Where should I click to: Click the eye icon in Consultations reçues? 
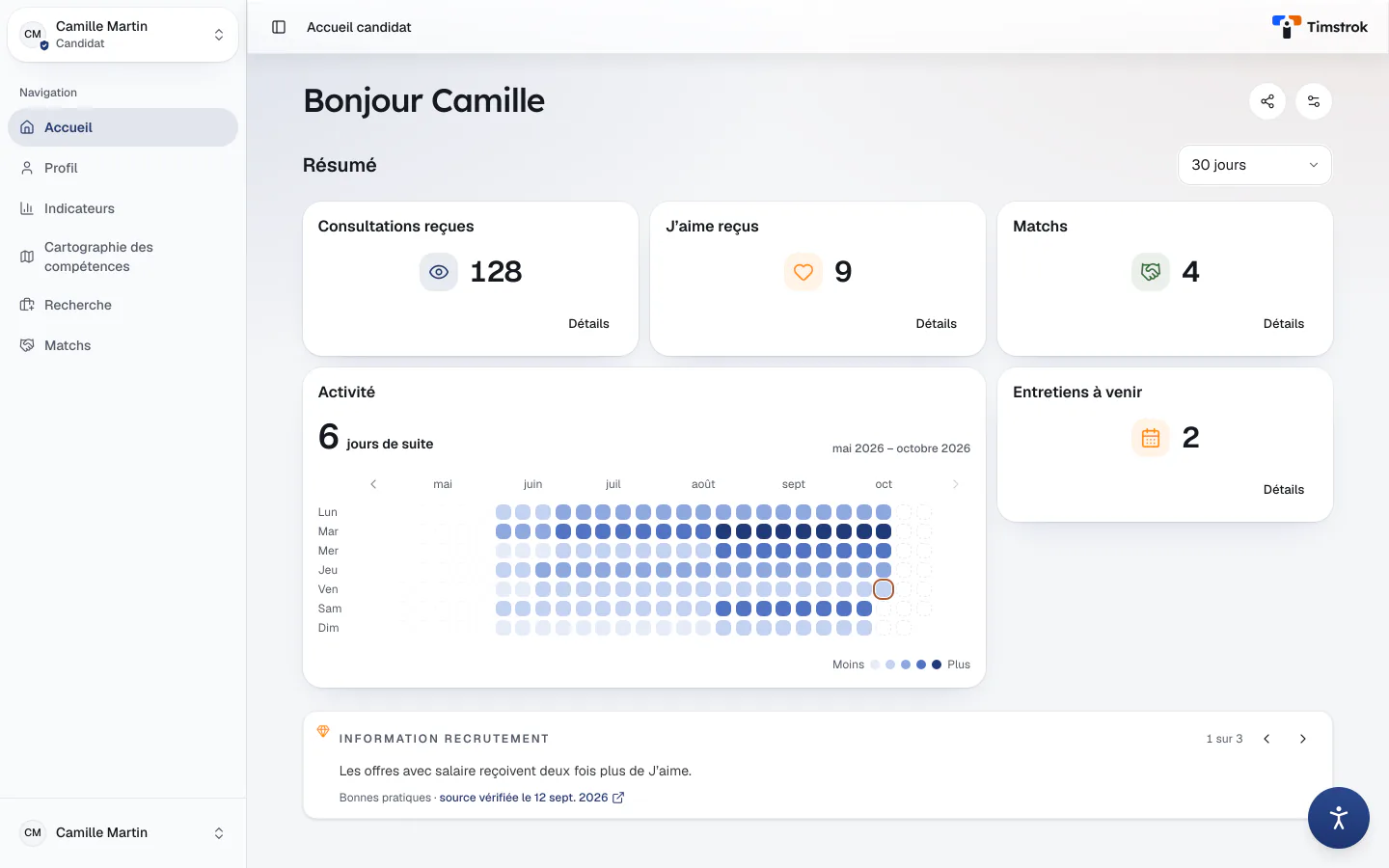(x=439, y=272)
